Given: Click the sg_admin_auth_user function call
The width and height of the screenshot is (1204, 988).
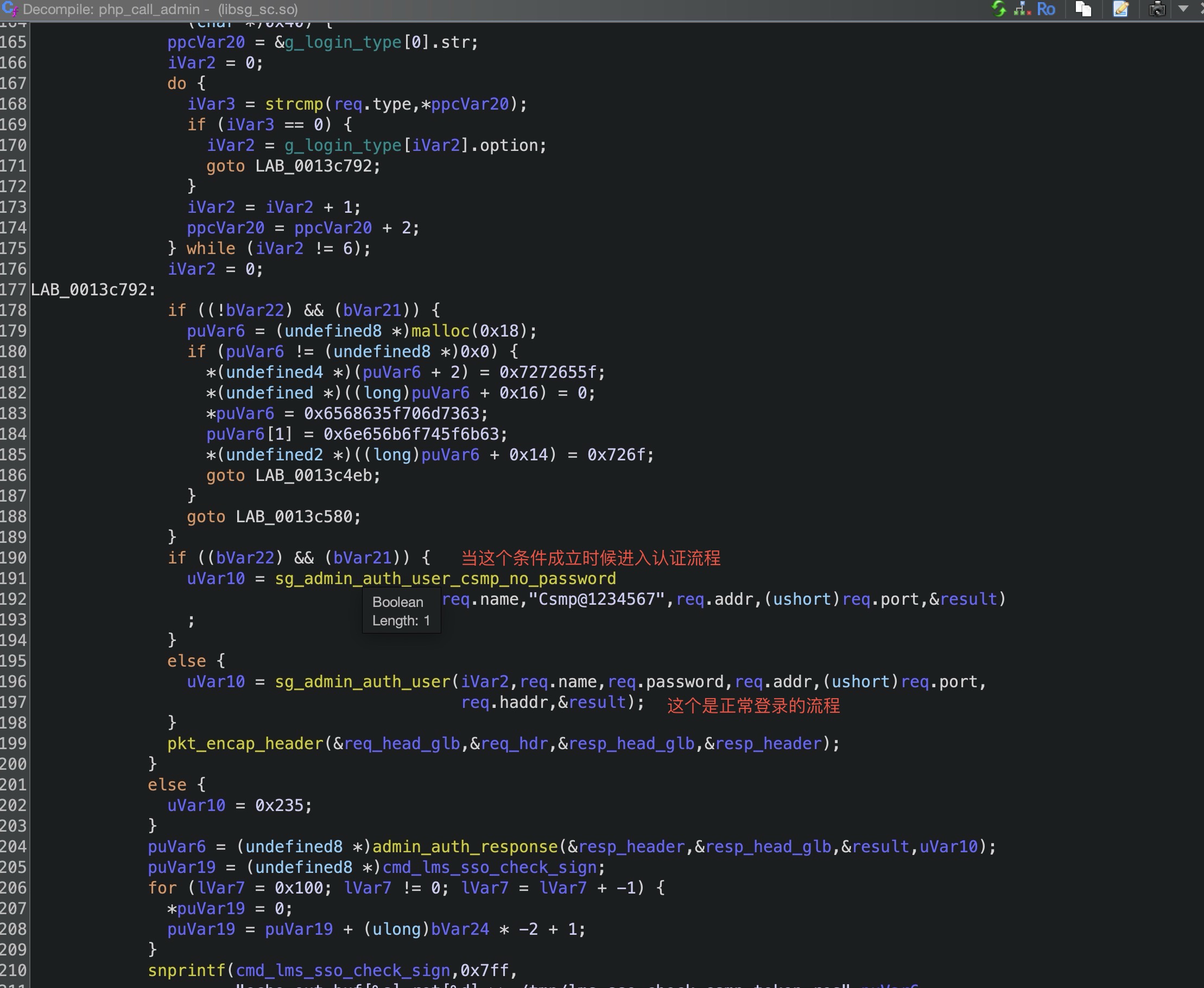Looking at the screenshot, I should tap(363, 682).
